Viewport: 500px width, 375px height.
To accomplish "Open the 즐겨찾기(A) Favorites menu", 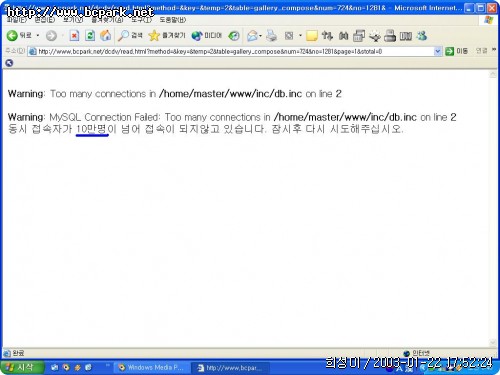I will click(107, 20).
